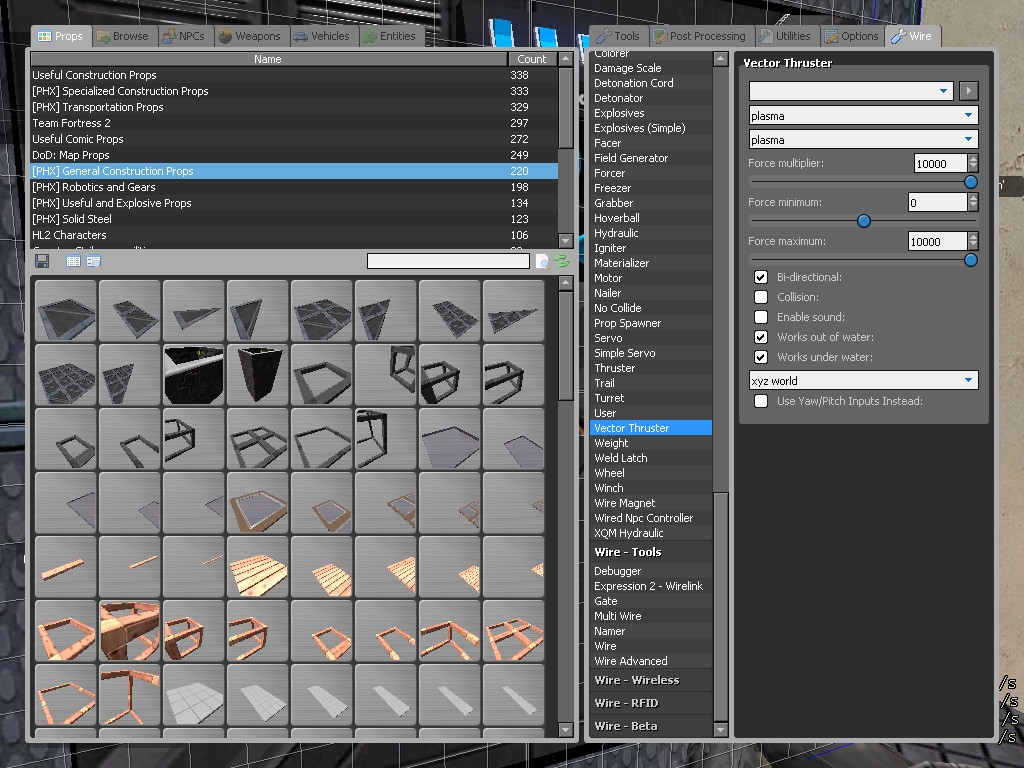This screenshot has width=1024, height=768.
Task: Expand the Wire - Wireless category
Action: pyautogui.click(x=636, y=680)
